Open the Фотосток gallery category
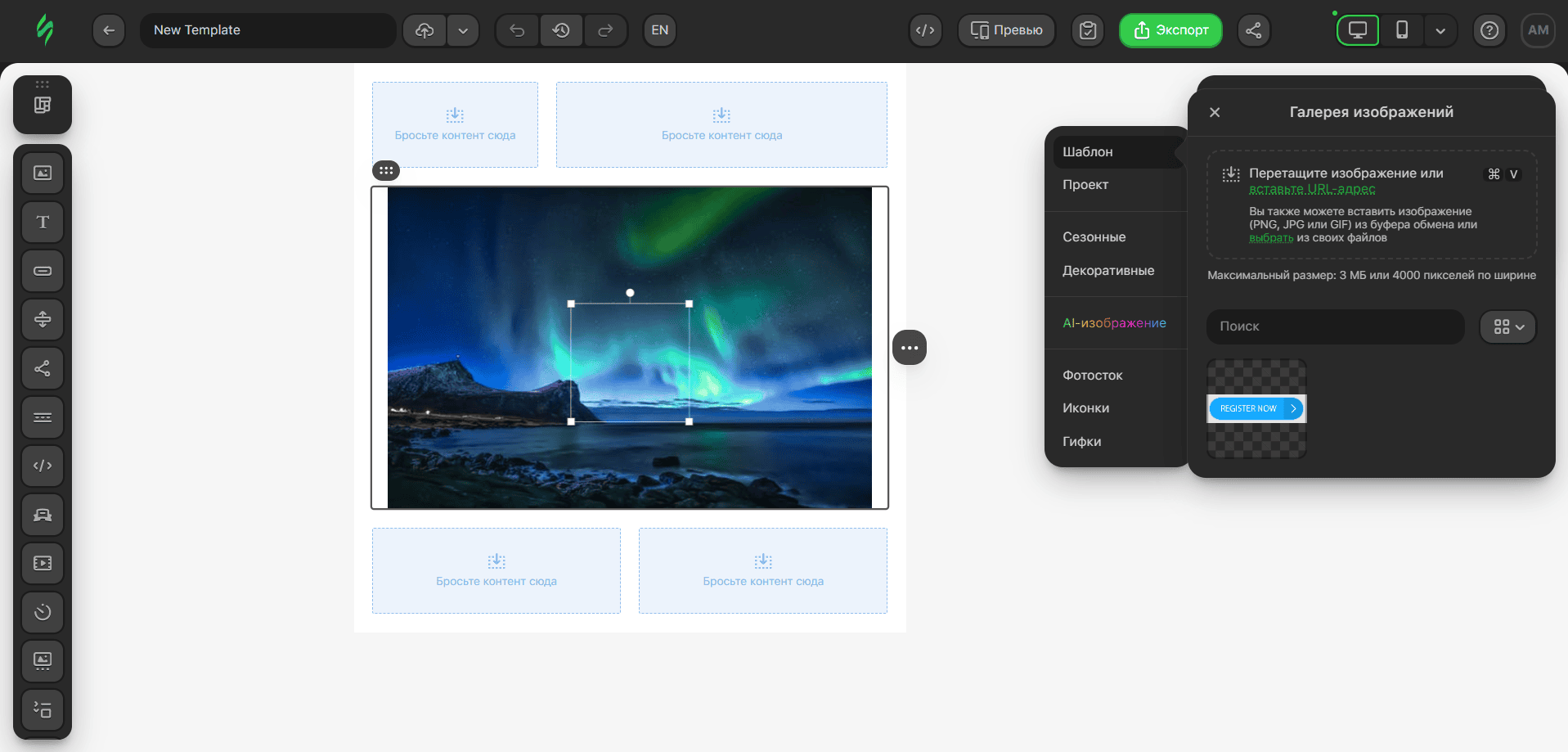 point(1092,375)
